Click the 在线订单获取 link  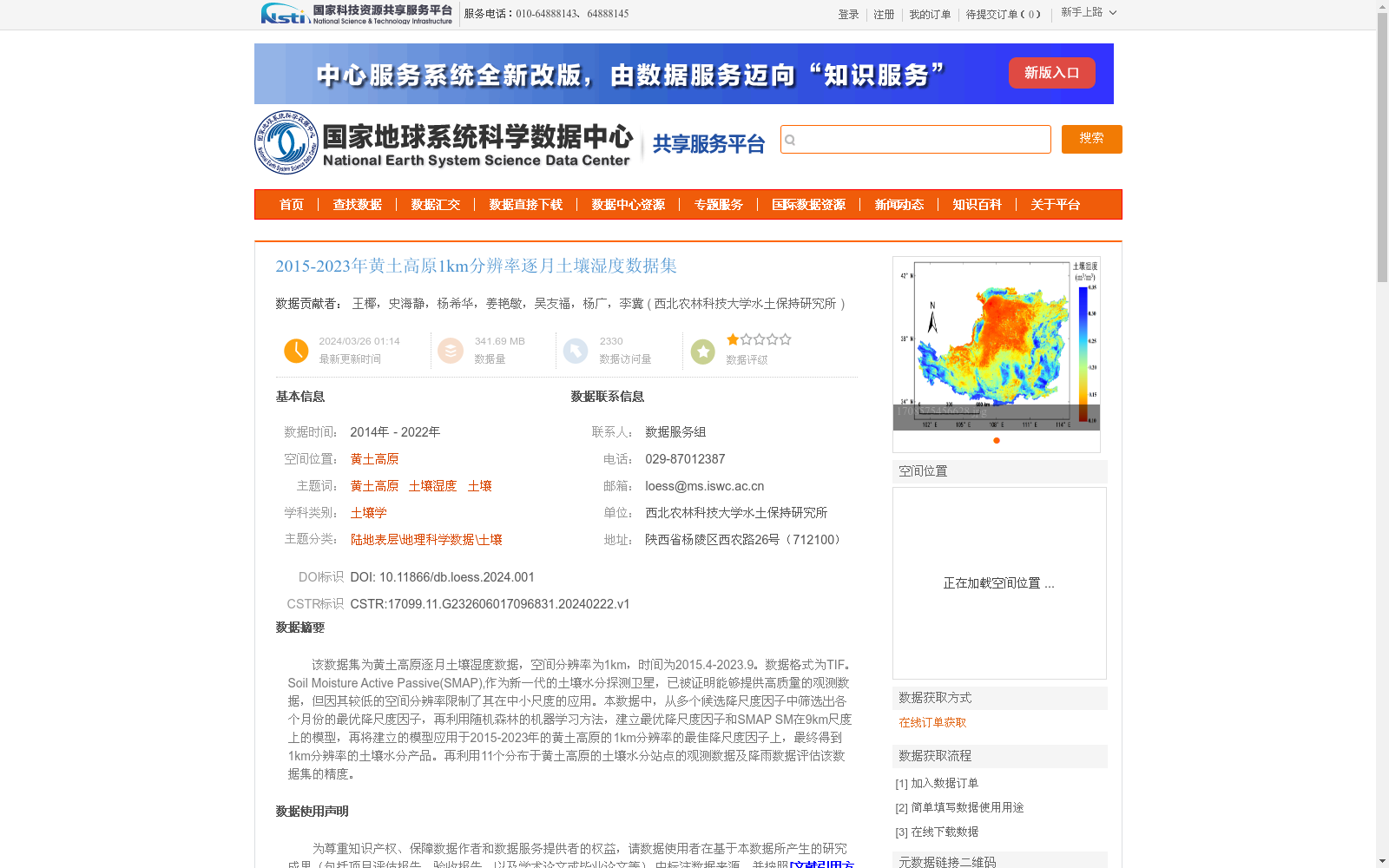pyautogui.click(x=932, y=722)
